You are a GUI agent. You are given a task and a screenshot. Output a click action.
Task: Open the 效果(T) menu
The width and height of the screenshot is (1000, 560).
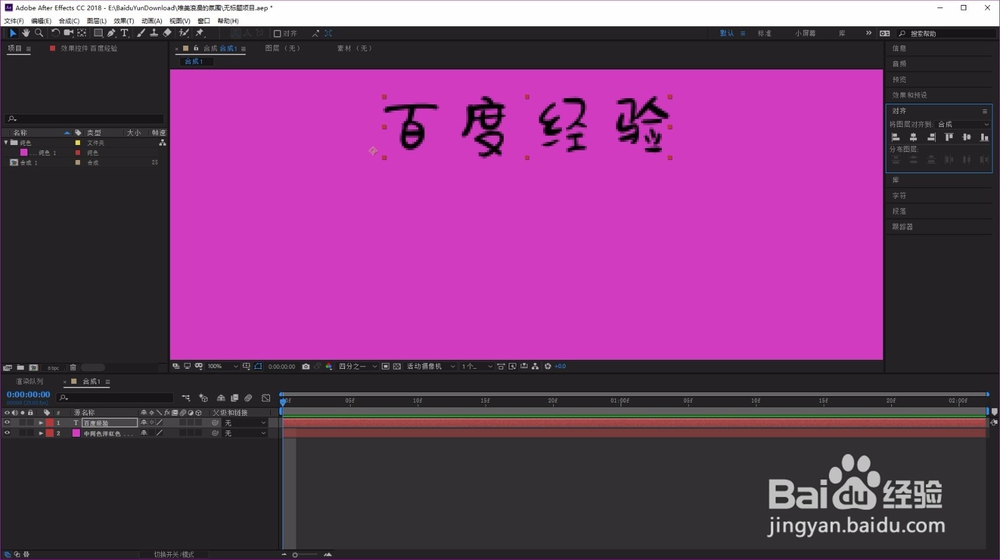coord(124,21)
